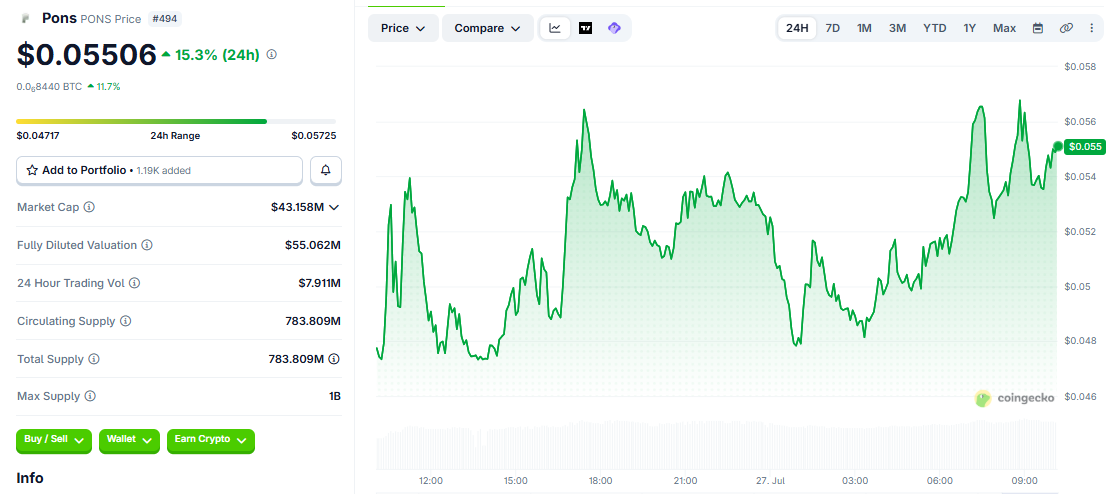1115x494 pixels.
Task: Click the 18:00 time axis label
Action: point(600,480)
